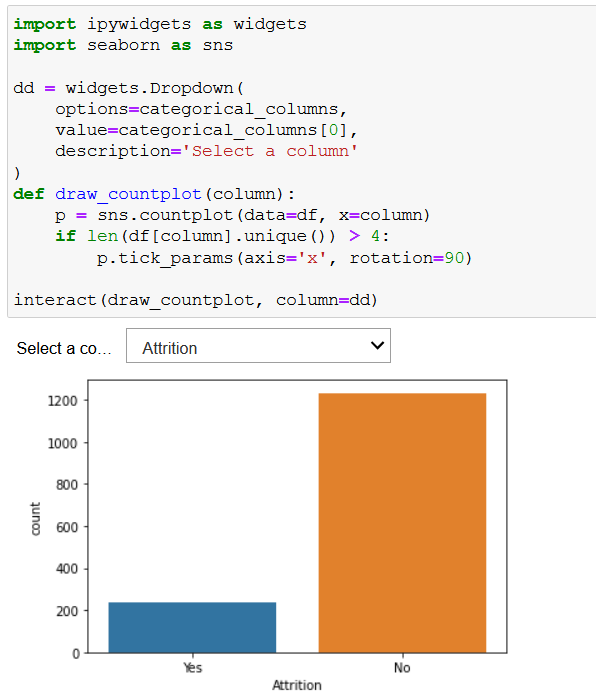
Task: Click the 1200 y-axis tick label
Action: [x=63, y=401]
